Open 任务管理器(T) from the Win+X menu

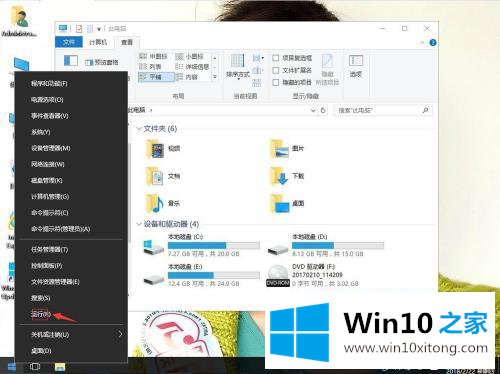tap(50, 249)
